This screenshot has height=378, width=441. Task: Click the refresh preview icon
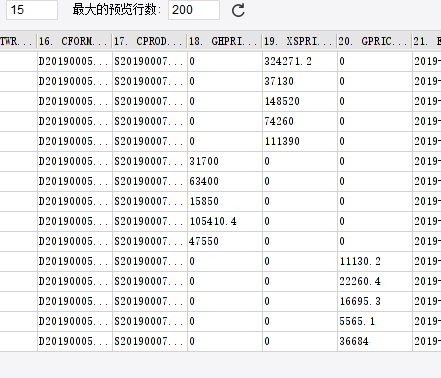pos(238,10)
